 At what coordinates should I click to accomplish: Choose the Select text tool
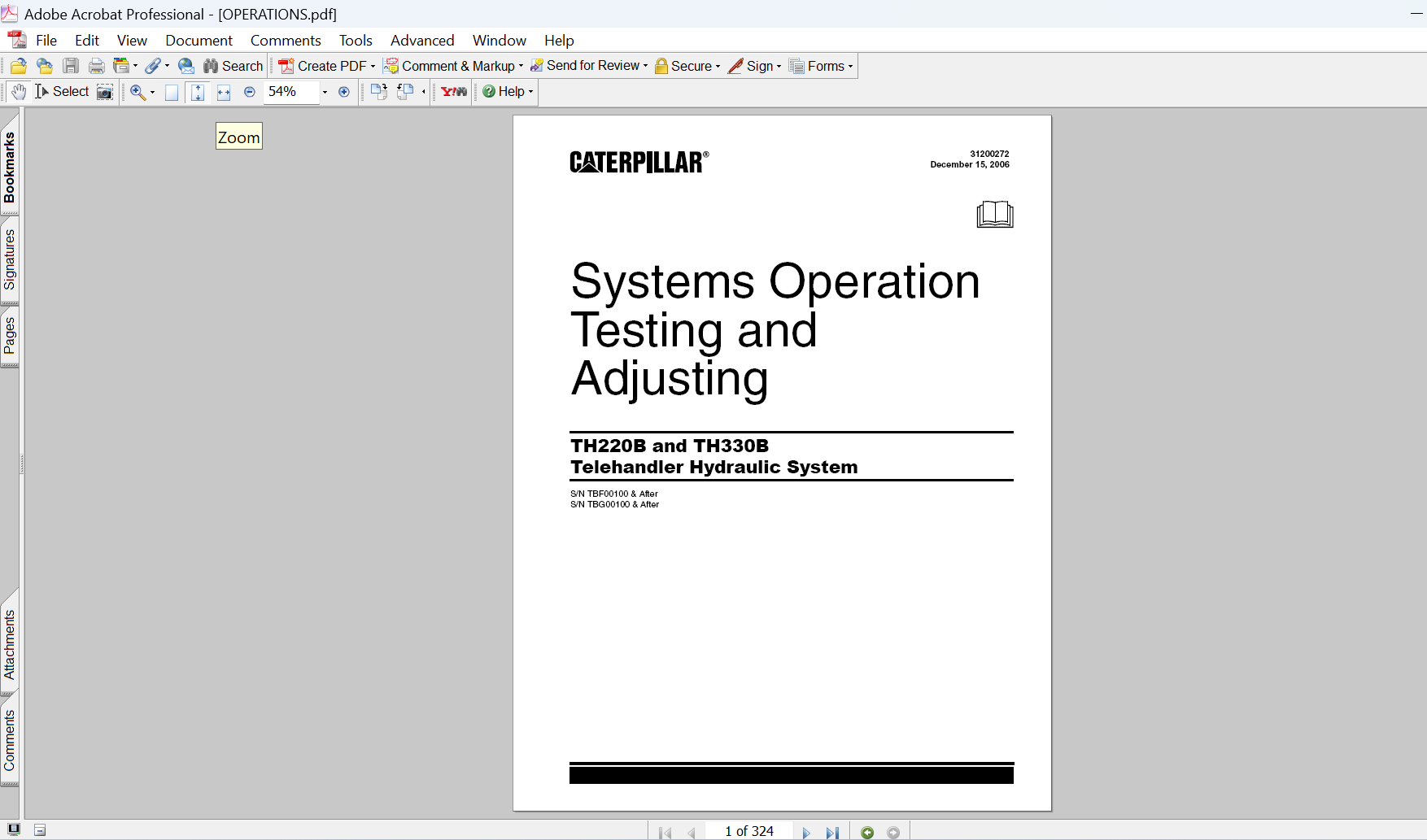tap(62, 92)
